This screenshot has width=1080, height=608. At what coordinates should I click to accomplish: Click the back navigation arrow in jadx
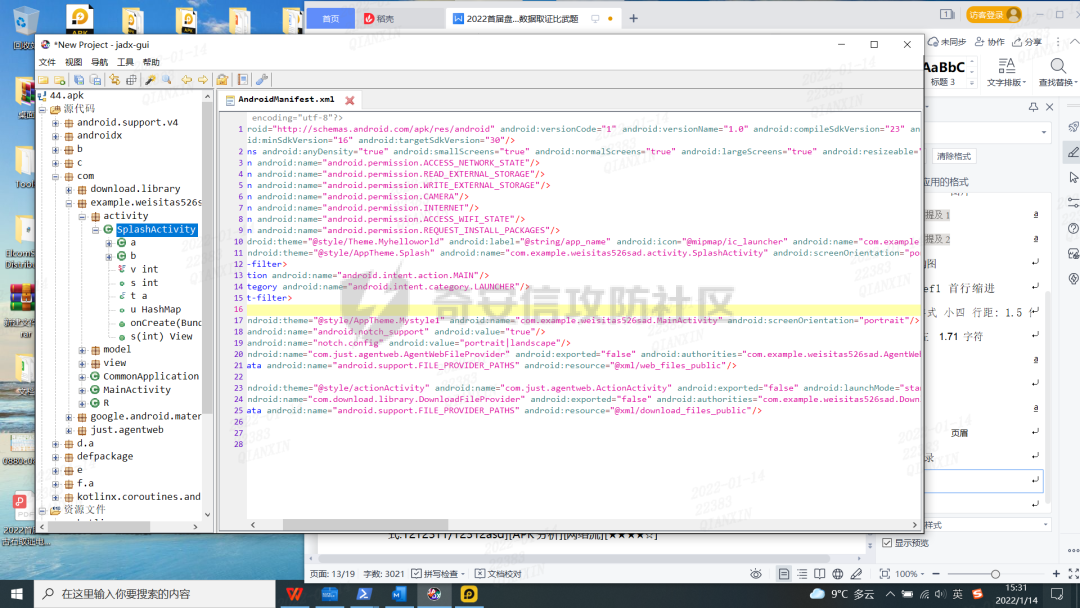(186, 80)
